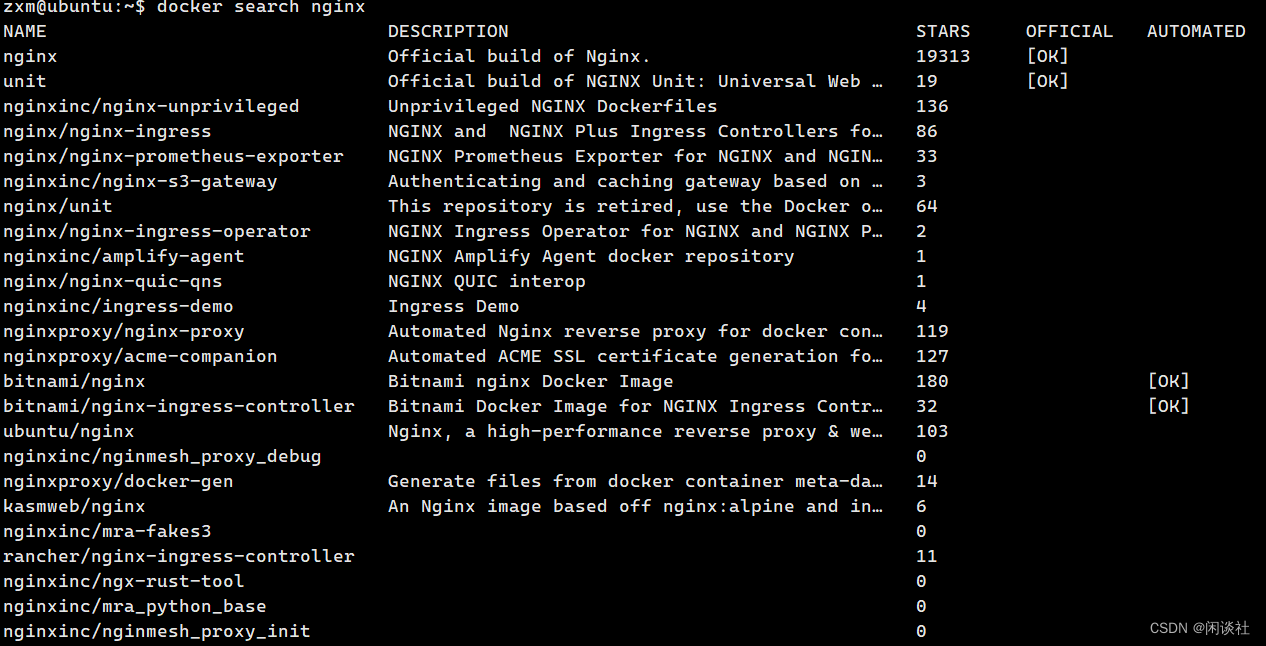
Task: Click the star count 19313
Action: [943, 56]
